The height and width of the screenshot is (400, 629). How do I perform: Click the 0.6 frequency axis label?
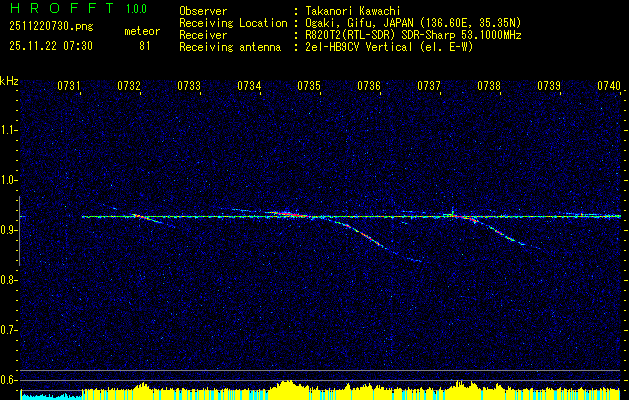point(9,379)
